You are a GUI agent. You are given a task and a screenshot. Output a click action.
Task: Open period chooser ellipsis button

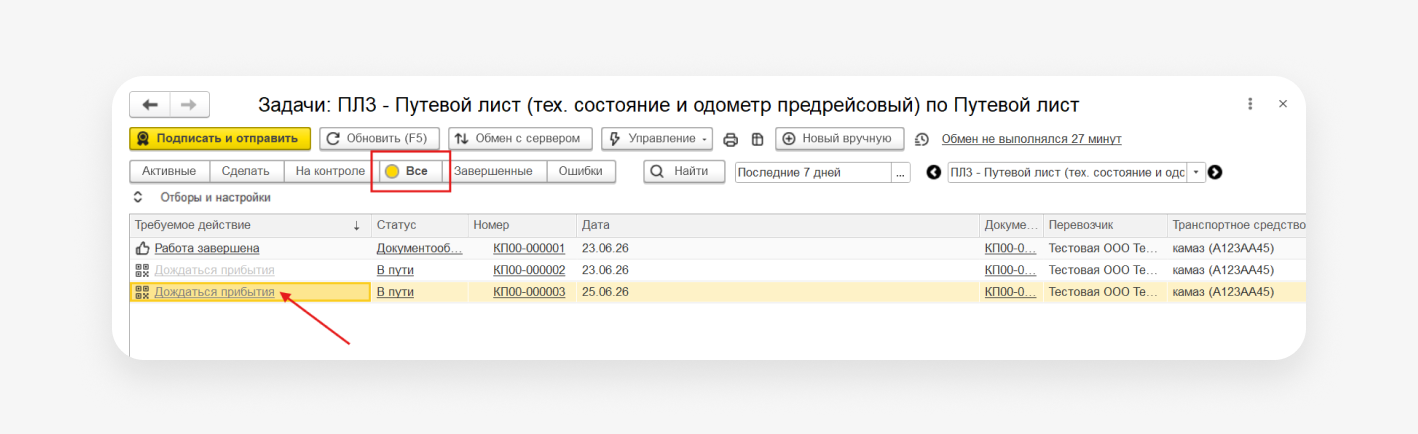(x=901, y=172)
